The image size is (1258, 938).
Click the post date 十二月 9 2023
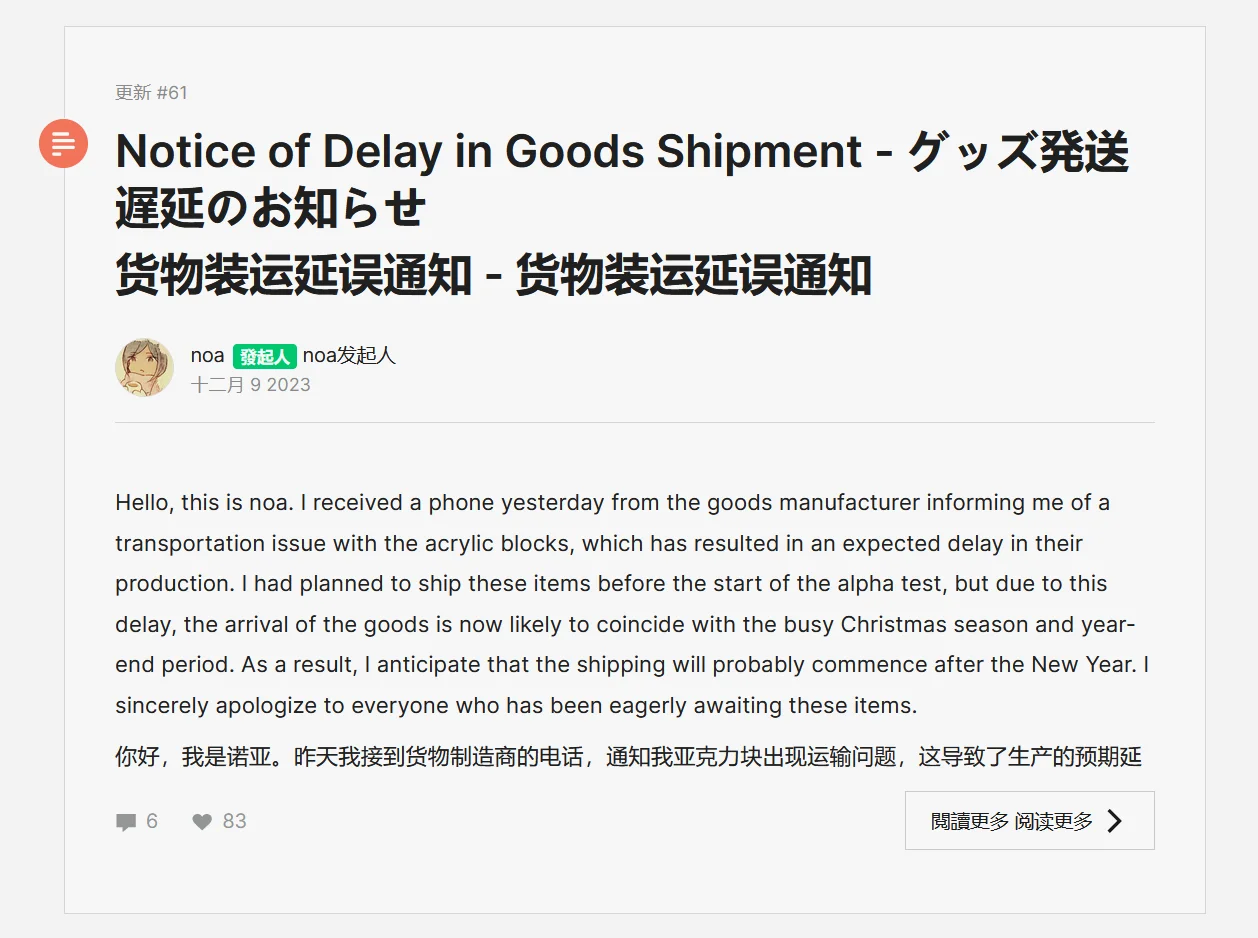pyautogui.click(x=250, y=385)
